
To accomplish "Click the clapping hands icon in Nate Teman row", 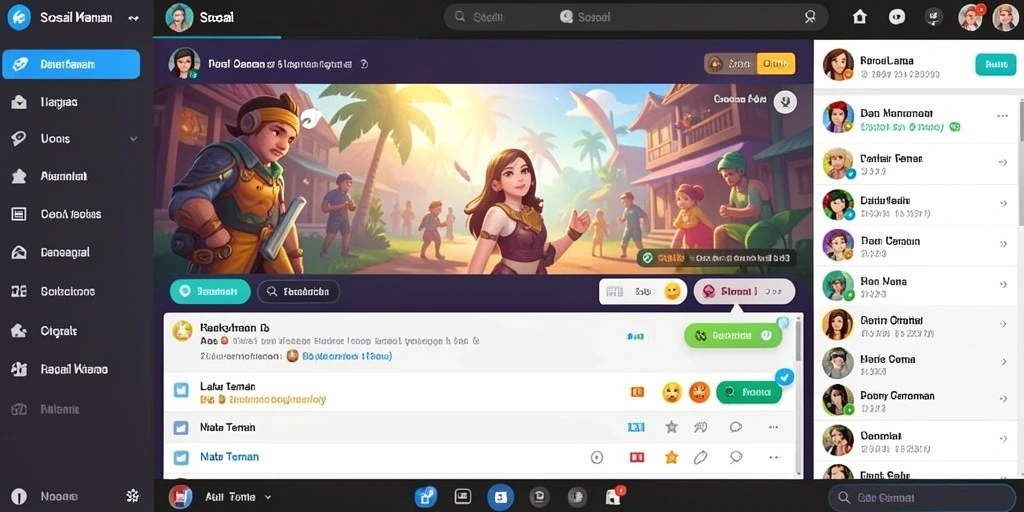I will [701, 427].
